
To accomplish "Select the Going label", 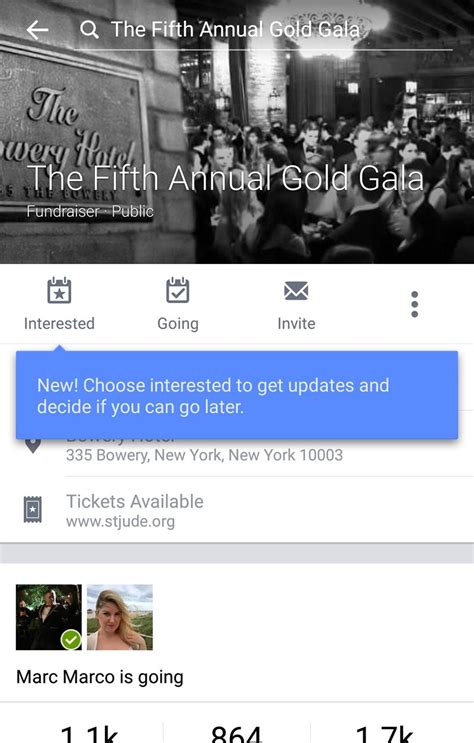I will coord(178,324).
